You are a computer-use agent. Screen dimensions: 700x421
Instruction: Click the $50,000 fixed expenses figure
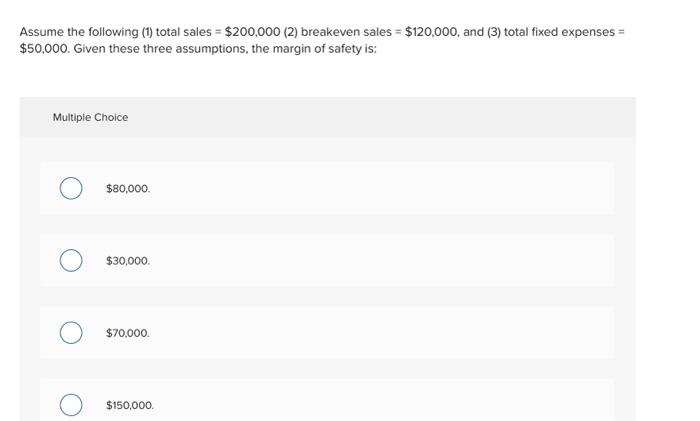(45, 49)
